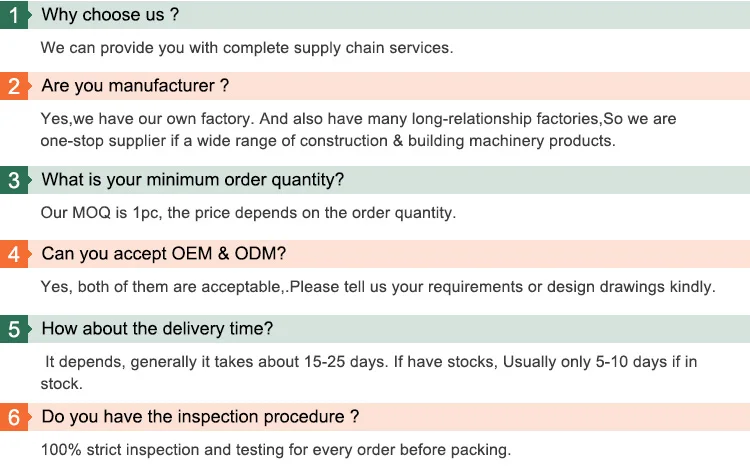This screenshot has height=472, width=750.
Task: Select the orange number 4 badge
Action: [x=14, y=254]
